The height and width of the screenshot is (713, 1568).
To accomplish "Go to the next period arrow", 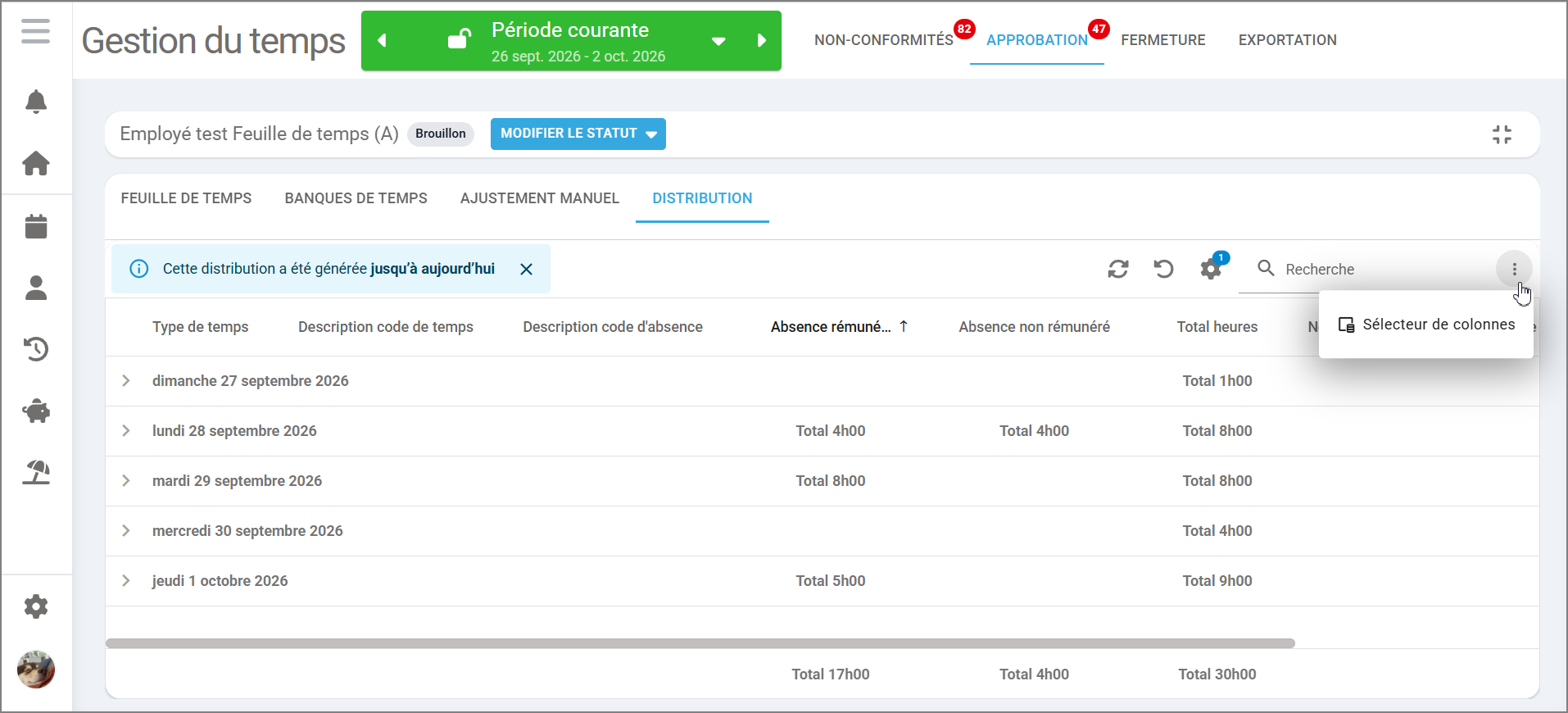I will click(x=761, y=40).
